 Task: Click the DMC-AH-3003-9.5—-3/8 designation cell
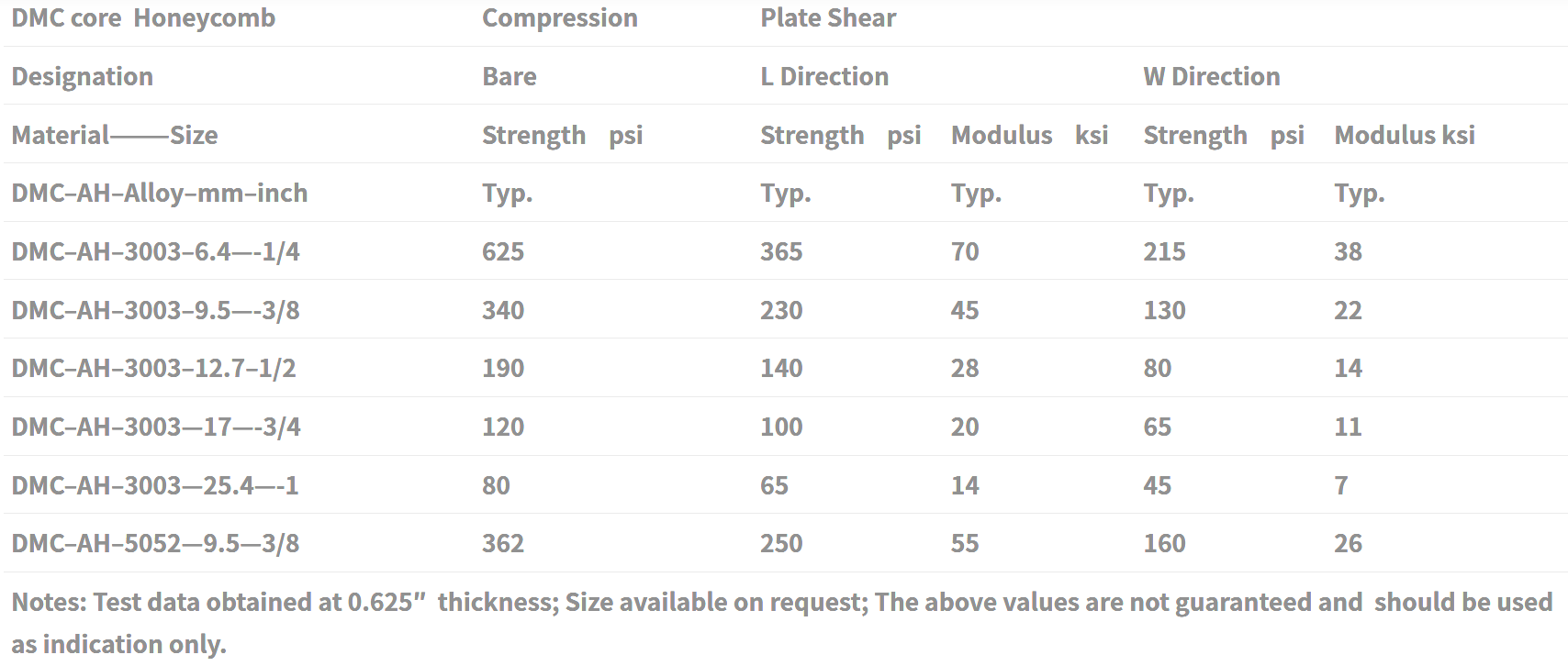pyautogui.click(x=156, y=310)
